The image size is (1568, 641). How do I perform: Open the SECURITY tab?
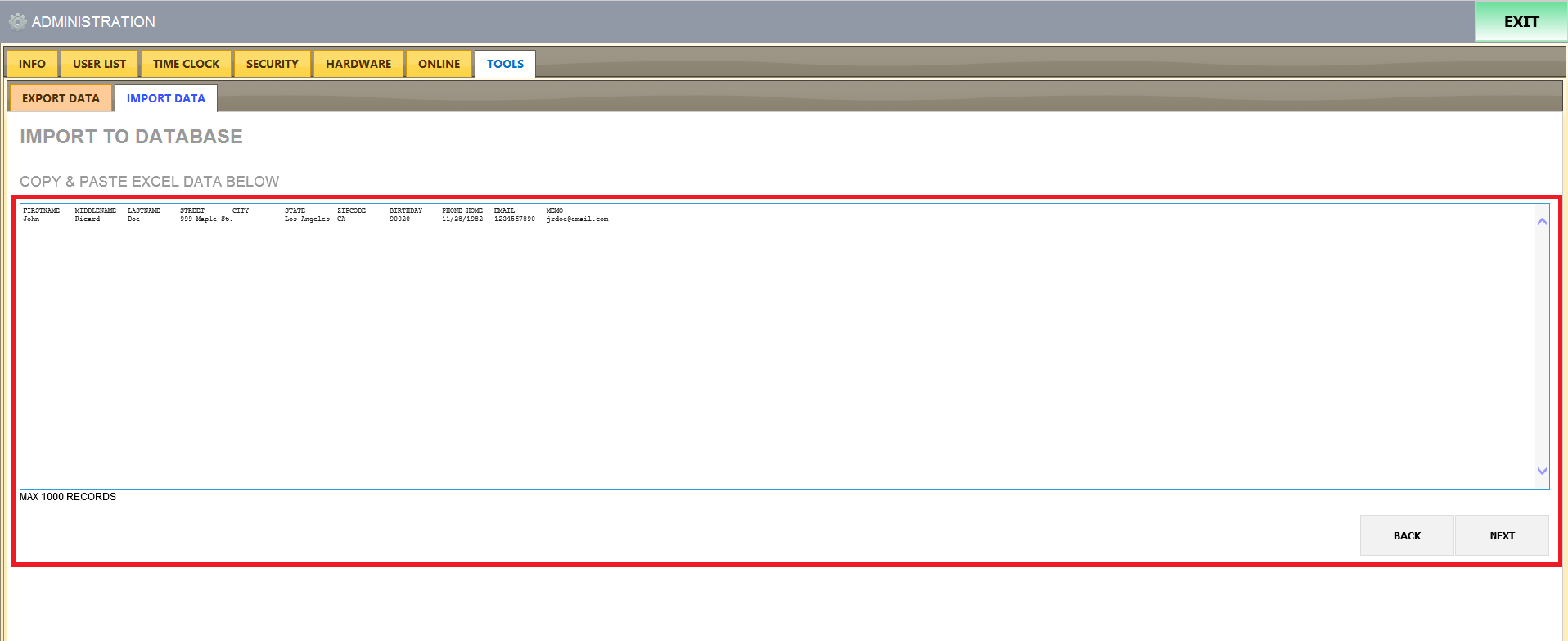click(x=272, y=64)
